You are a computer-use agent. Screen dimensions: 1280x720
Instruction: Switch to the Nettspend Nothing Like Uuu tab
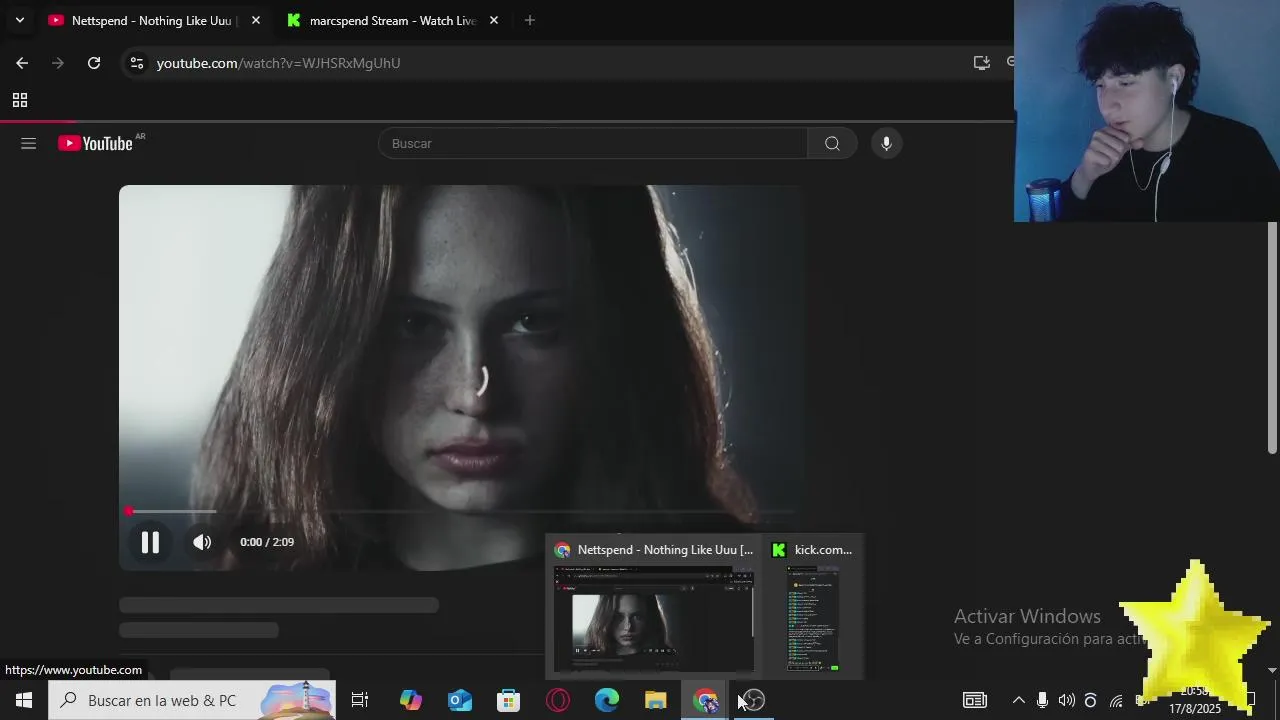pos(155,20)
